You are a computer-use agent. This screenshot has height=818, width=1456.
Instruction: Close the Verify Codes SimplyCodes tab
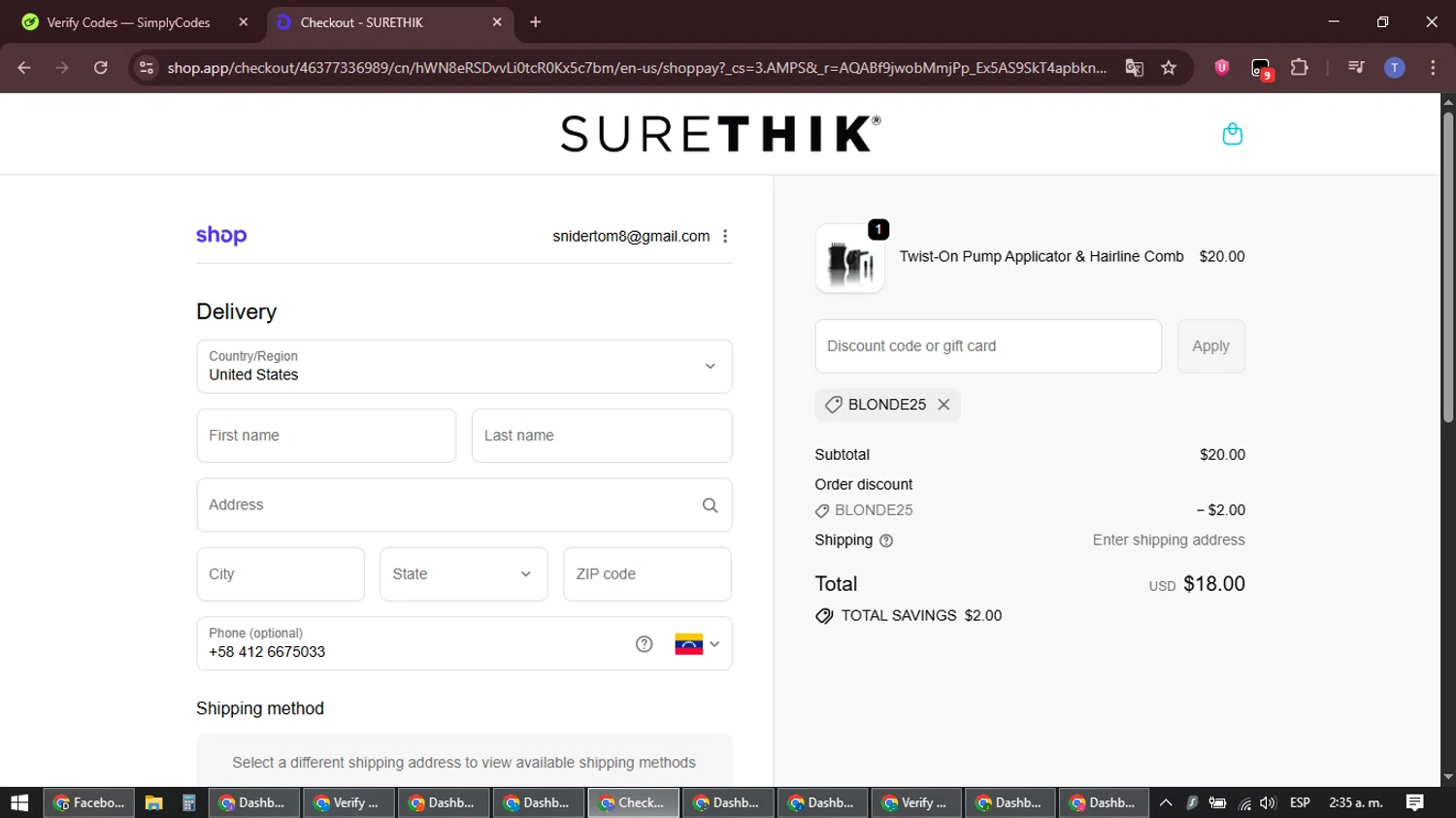(244, 22)
